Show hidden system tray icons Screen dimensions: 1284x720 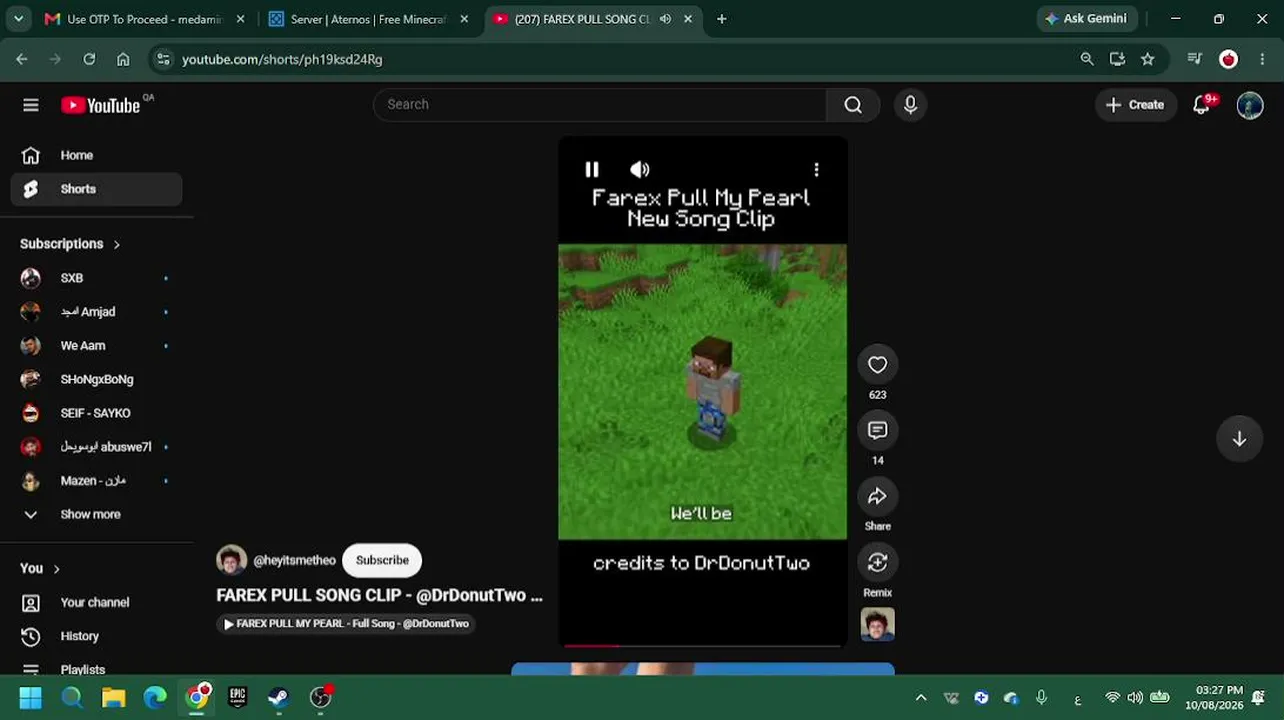click(921, 698)
